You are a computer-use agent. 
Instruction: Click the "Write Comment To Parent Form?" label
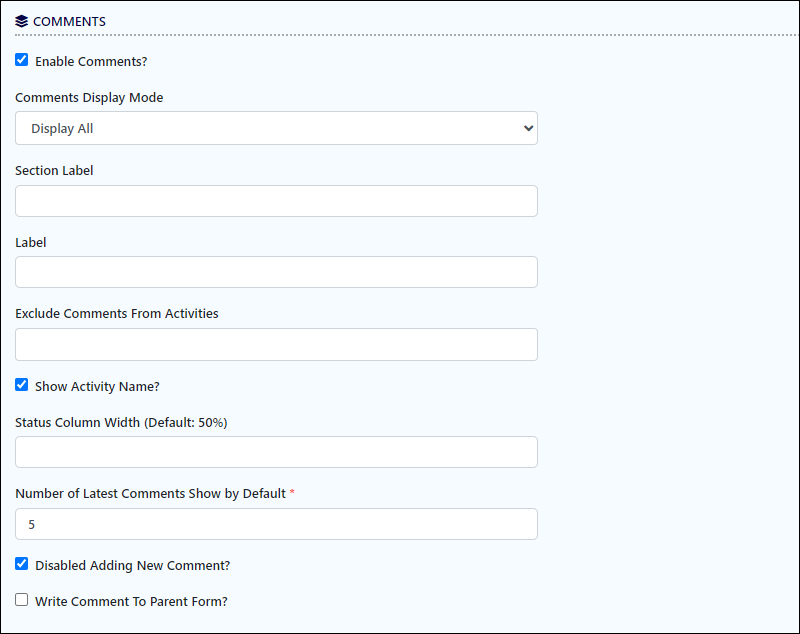pyautogui.click(x=131, y=601)
